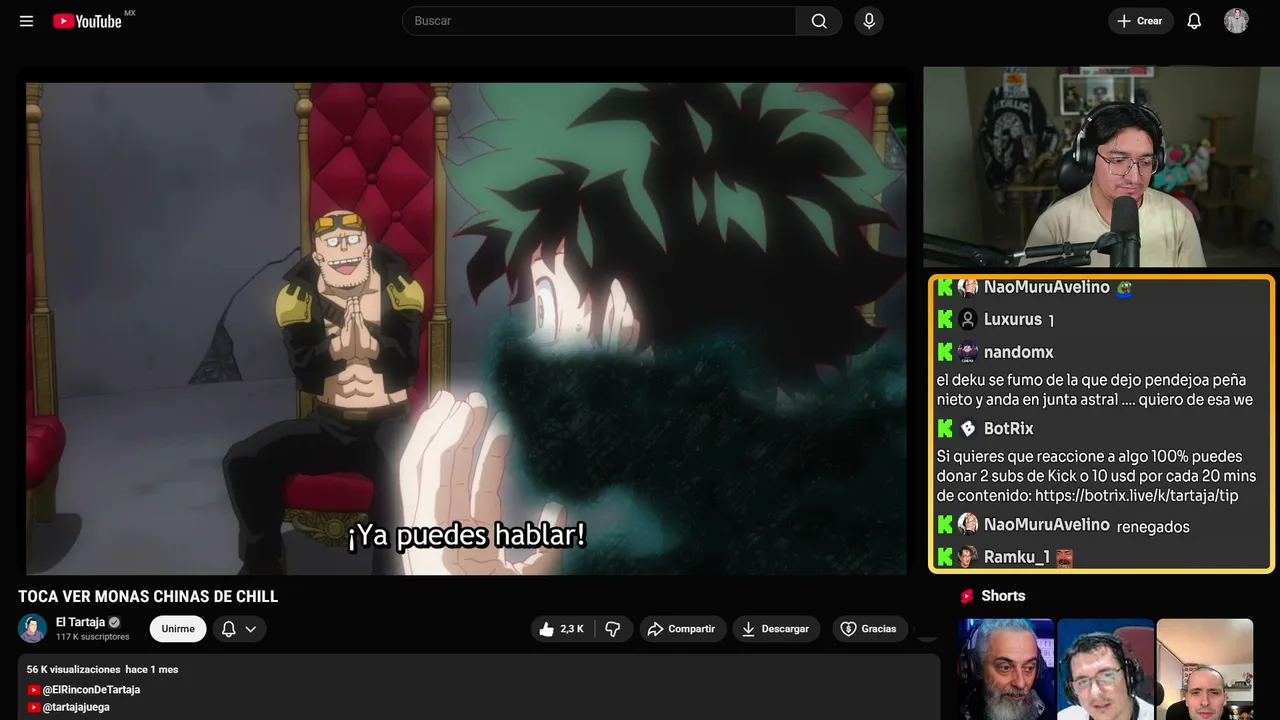
Task: Join the channel with Unirme
Action: [x=178, y=629]
